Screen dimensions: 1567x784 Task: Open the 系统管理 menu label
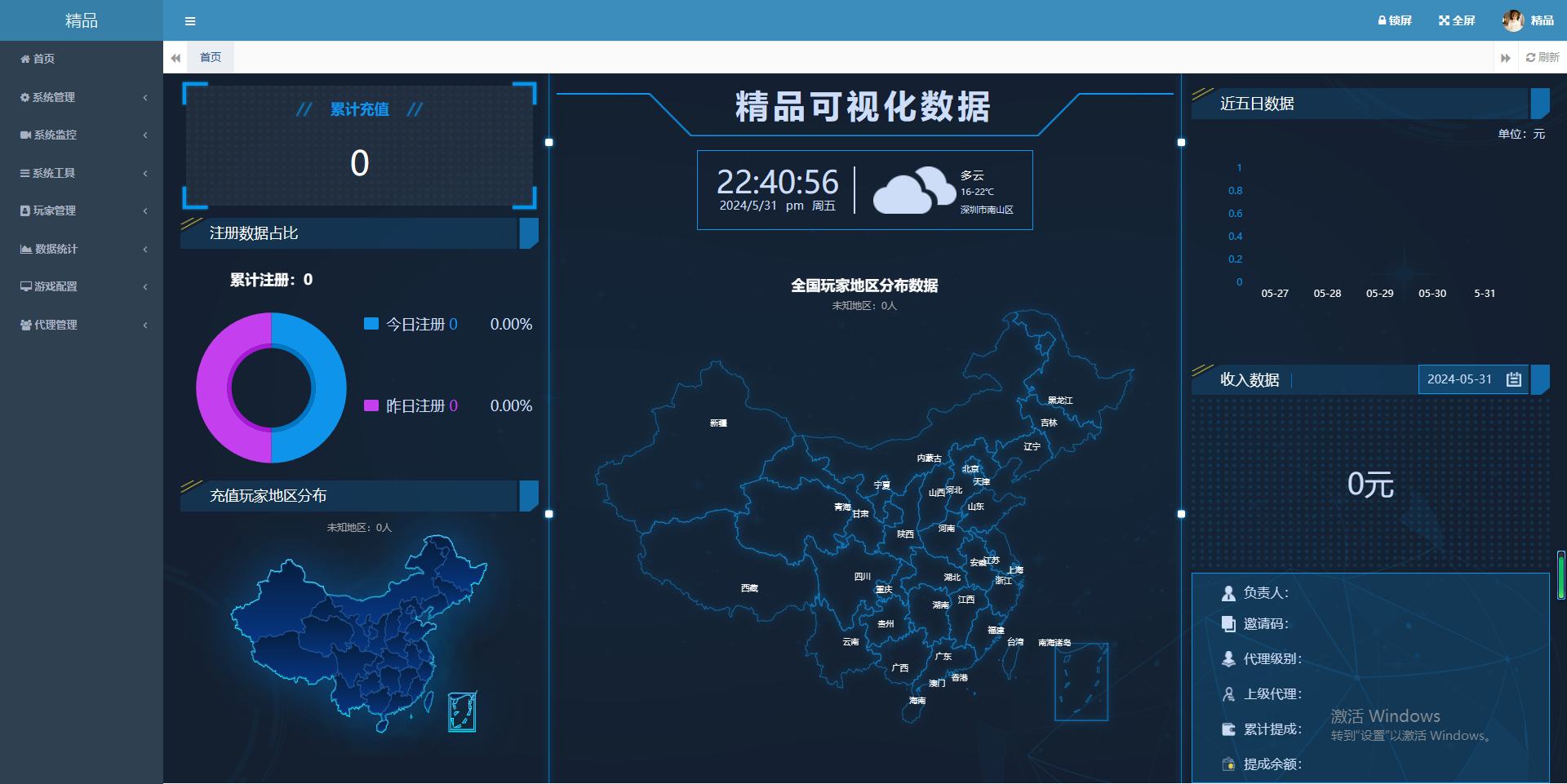pyautogui.click(x=54, y=97)
